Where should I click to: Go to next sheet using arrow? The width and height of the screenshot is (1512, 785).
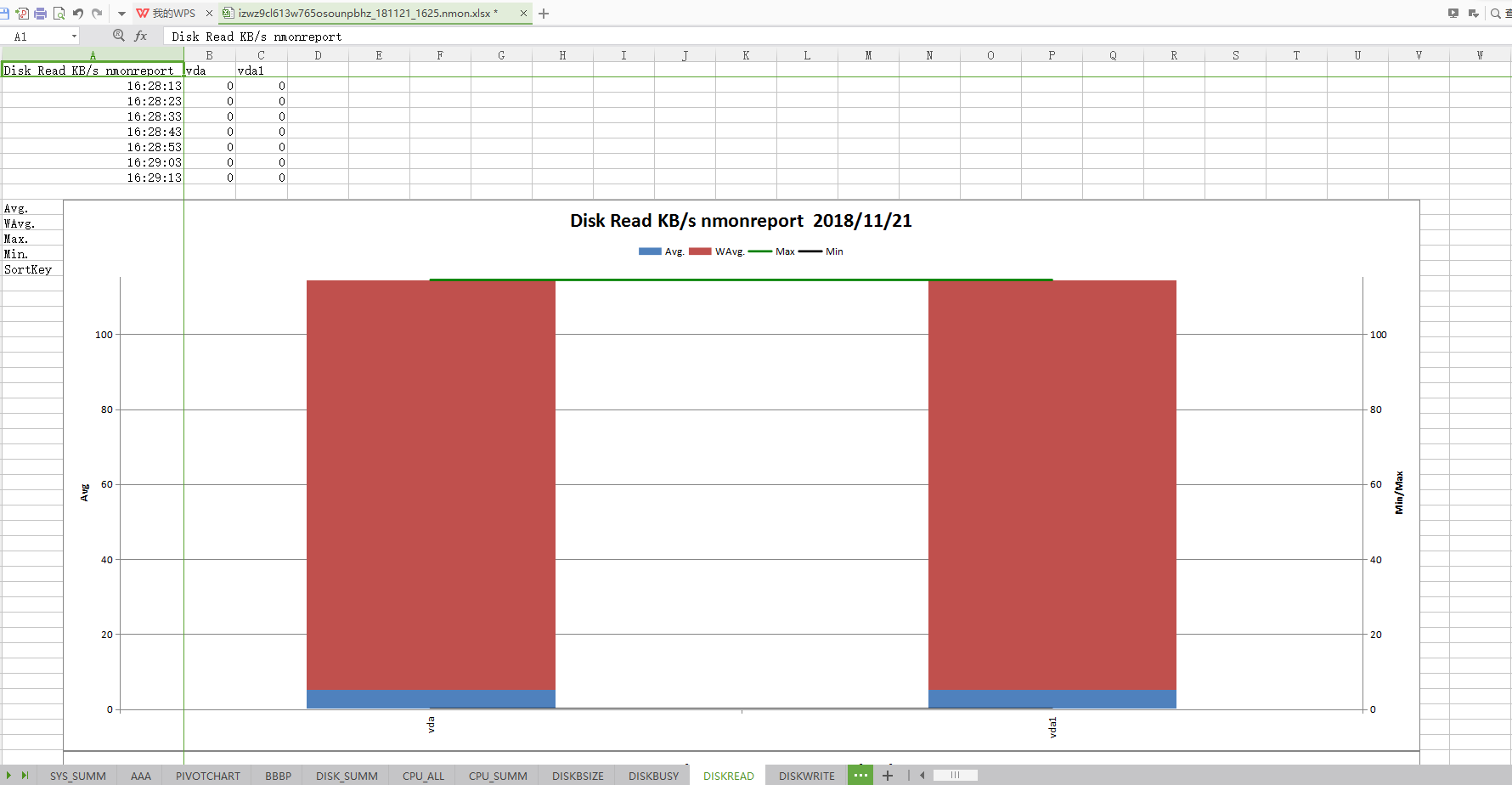click(x=9, y=776)
